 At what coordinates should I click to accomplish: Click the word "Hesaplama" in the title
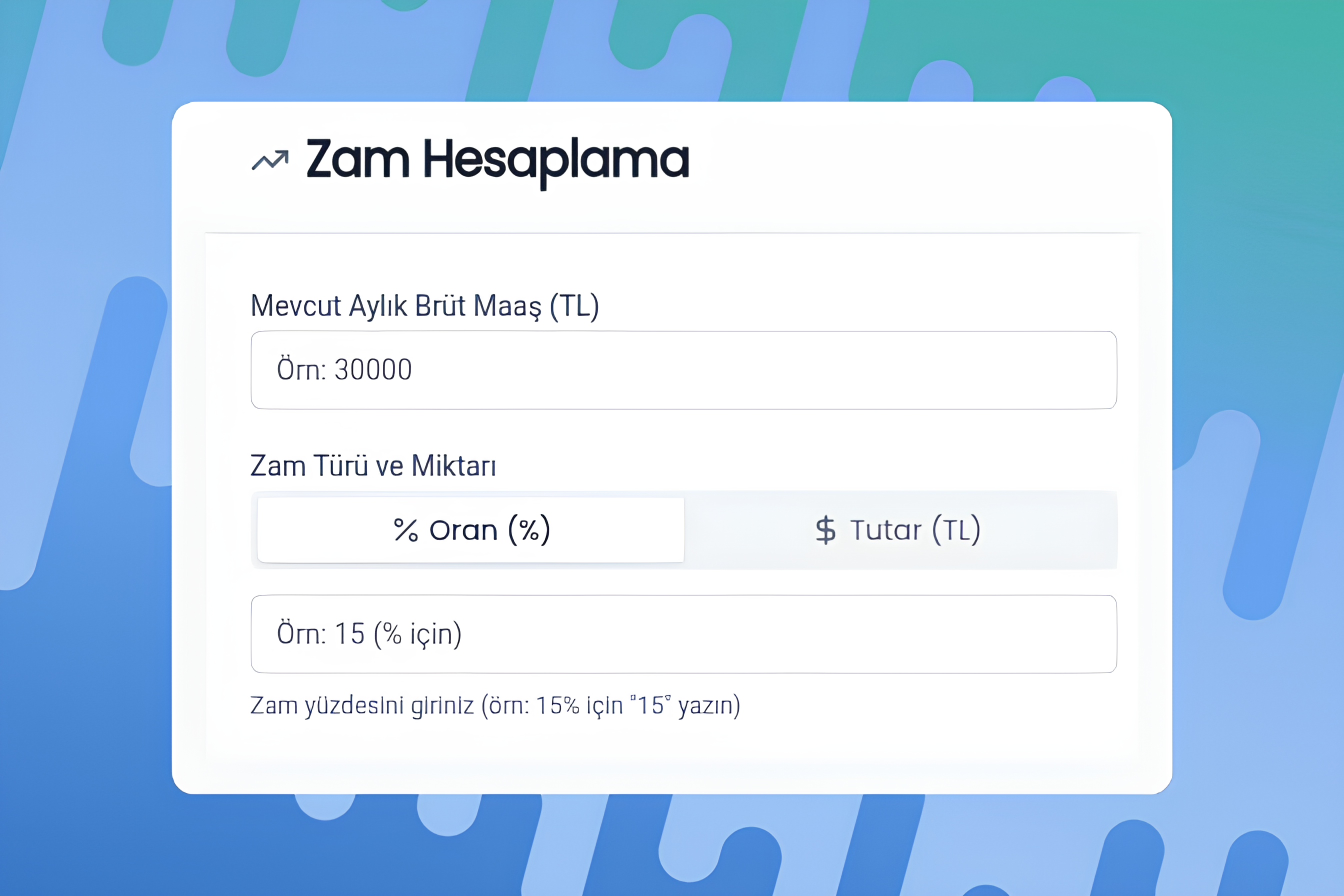(555, 160)
